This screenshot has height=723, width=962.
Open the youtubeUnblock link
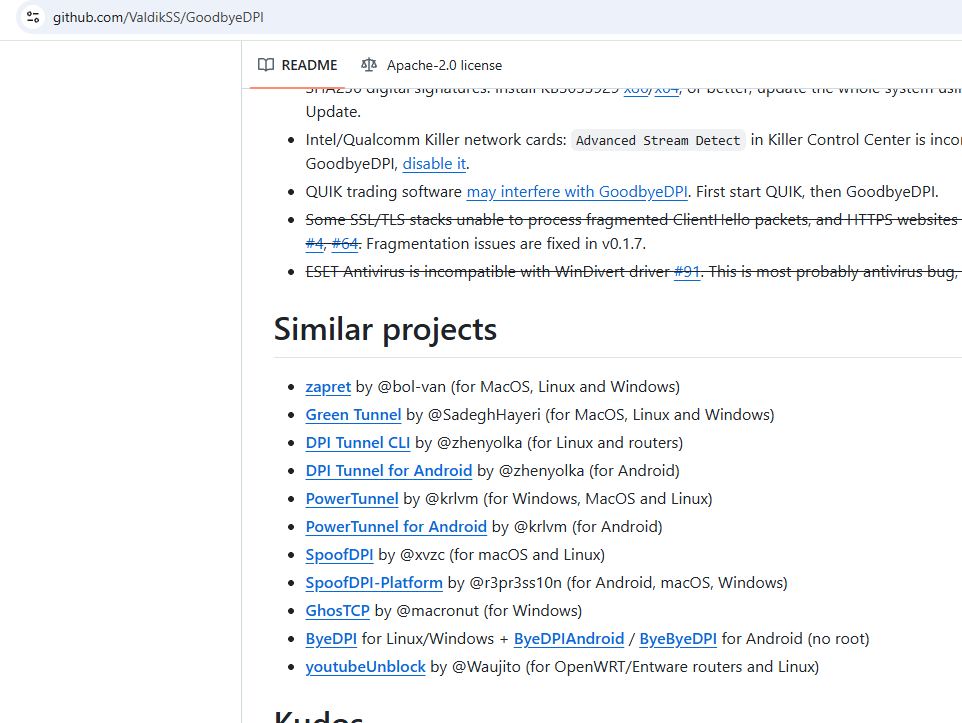[366, 667]
